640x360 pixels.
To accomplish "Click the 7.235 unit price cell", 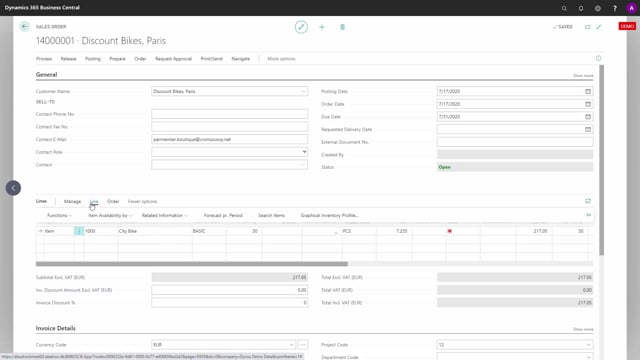I will point(394,231).
